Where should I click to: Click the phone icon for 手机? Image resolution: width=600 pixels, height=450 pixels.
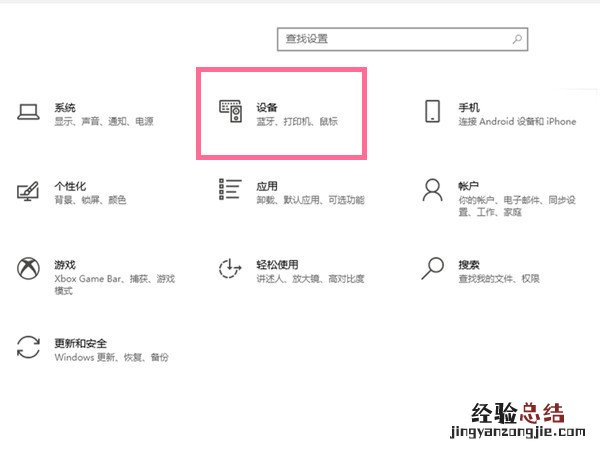pos(432,112)
